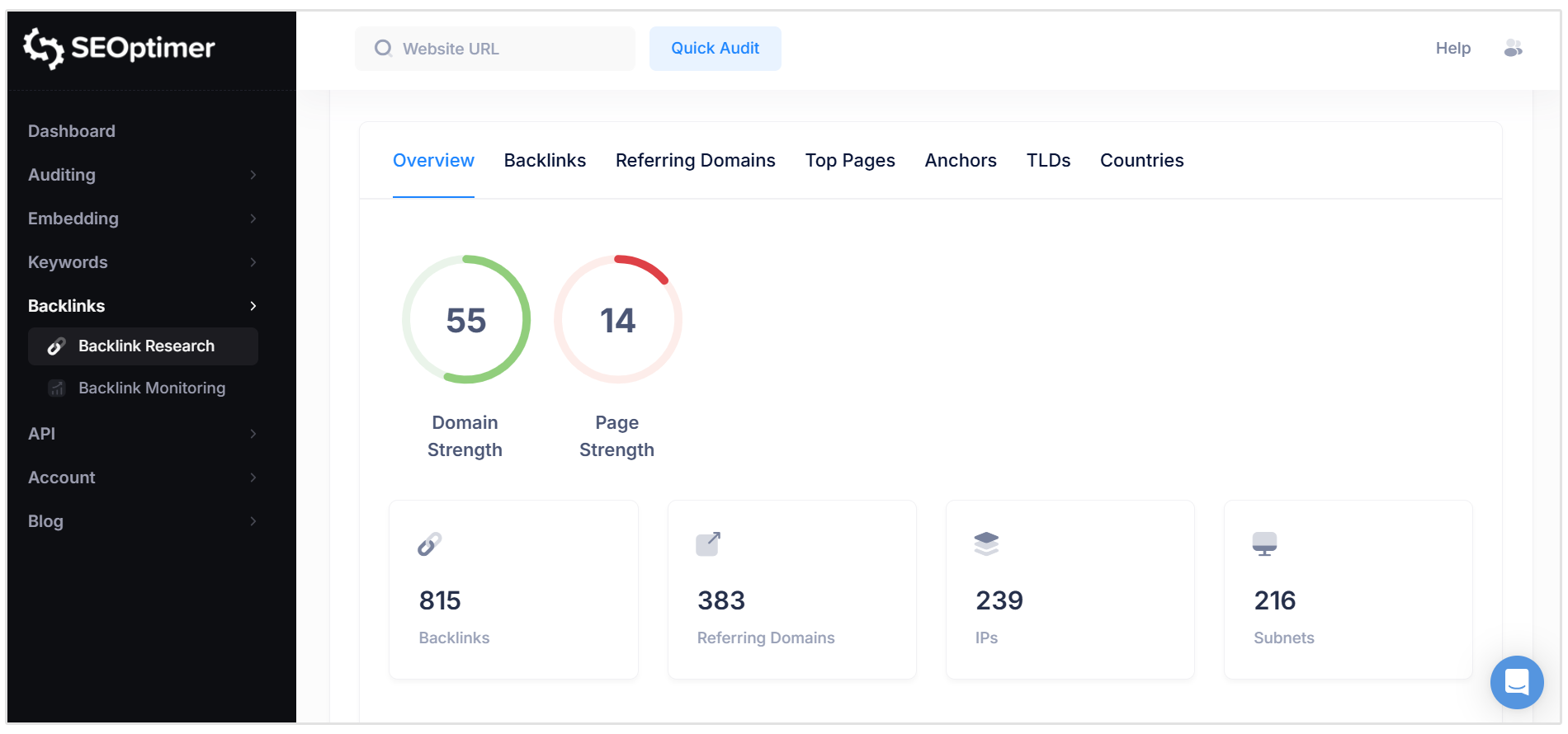
Task: Open the Anchors tab
Action: click(x=960, y=161)
